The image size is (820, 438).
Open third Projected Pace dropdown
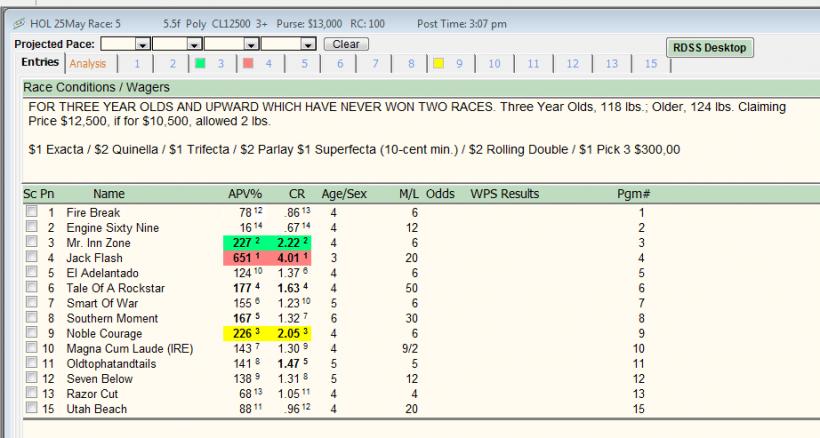[x=252, y=44]
